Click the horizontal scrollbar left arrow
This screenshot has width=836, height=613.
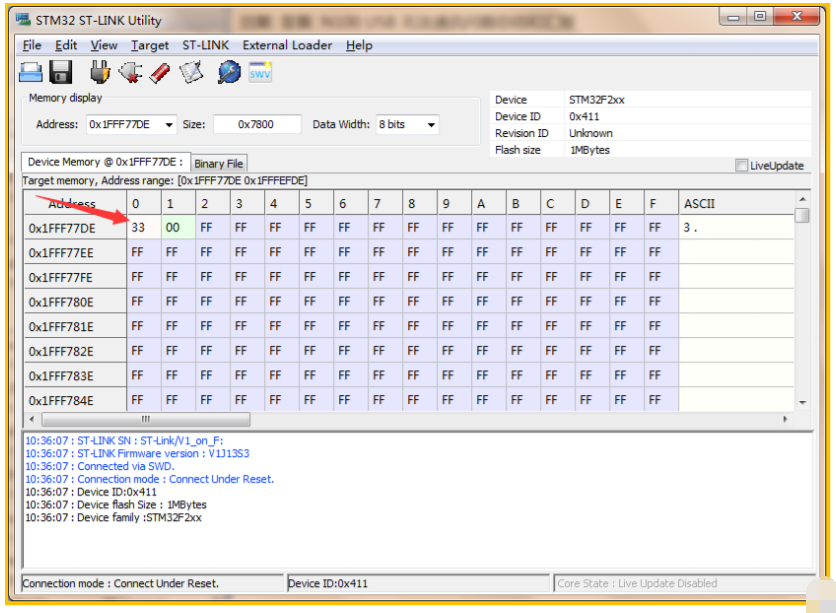point(32,420)
